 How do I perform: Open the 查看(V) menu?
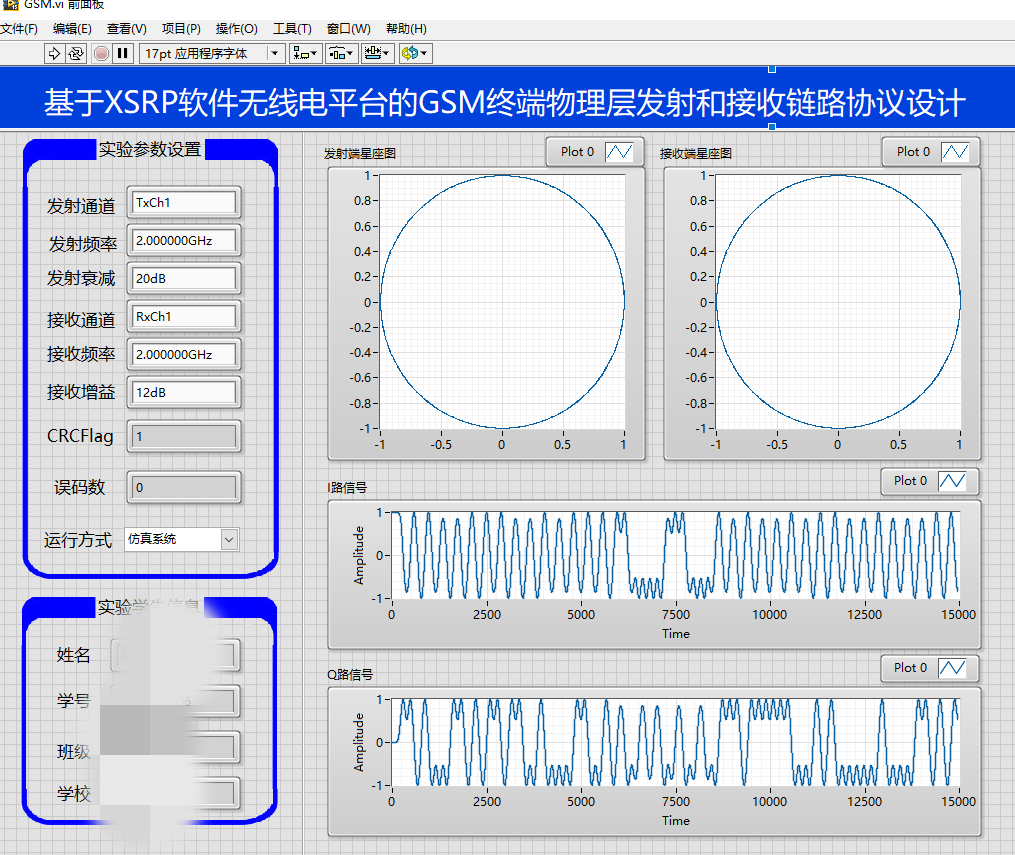click(x=127, y=28)
